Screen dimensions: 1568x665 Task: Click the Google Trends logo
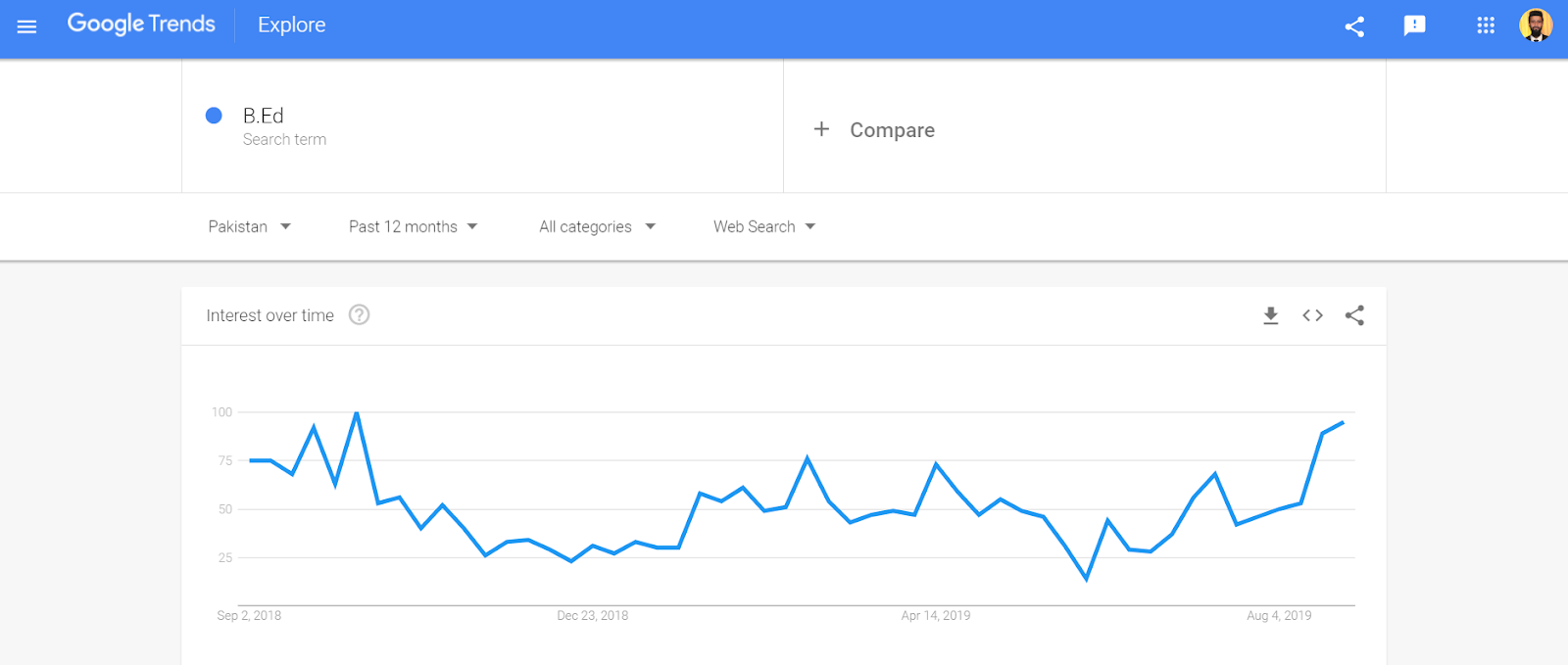click(141, 24)
